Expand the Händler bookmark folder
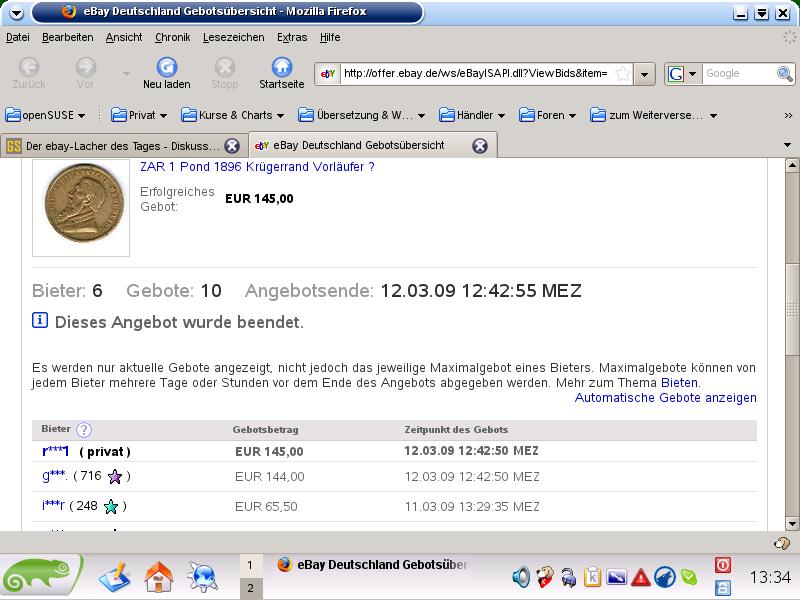 click(x=488, y=115)
